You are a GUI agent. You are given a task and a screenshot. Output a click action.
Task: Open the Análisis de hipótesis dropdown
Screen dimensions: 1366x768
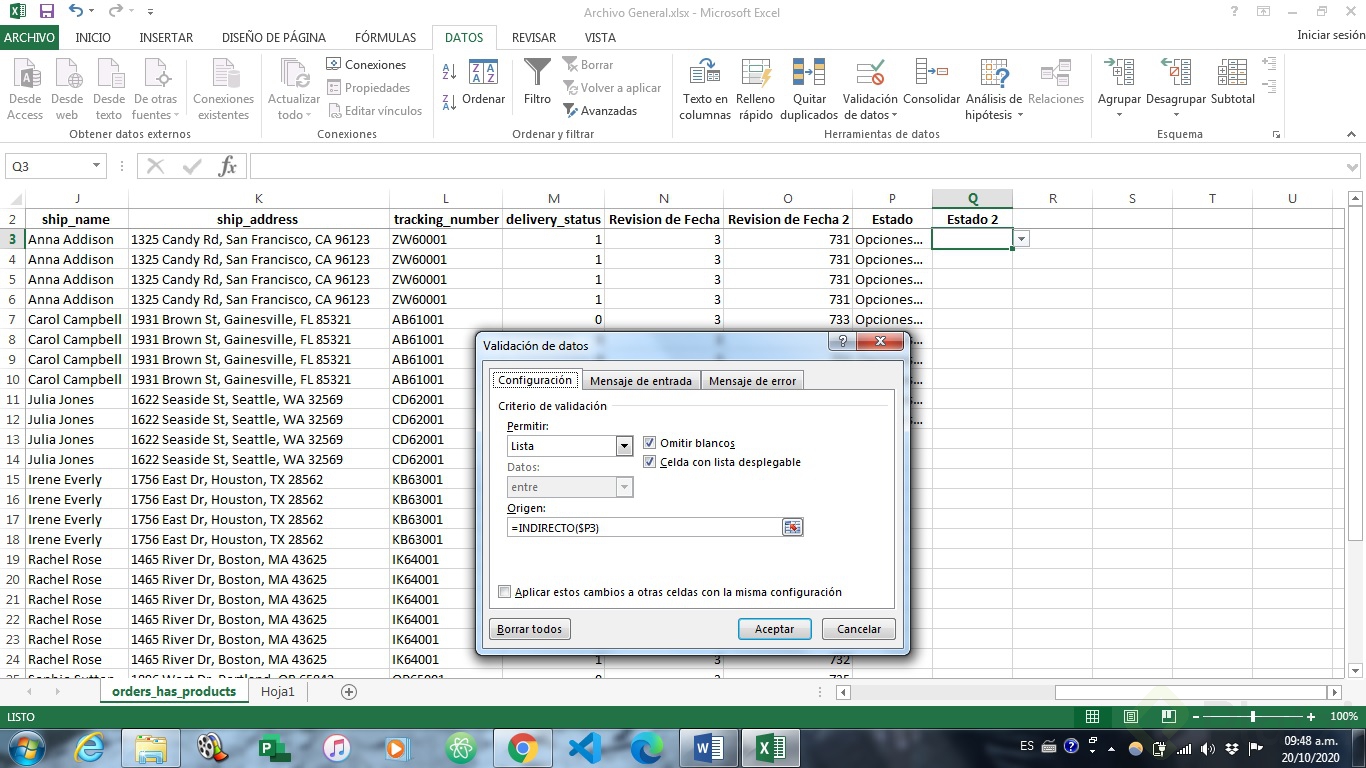point(1020,115)
